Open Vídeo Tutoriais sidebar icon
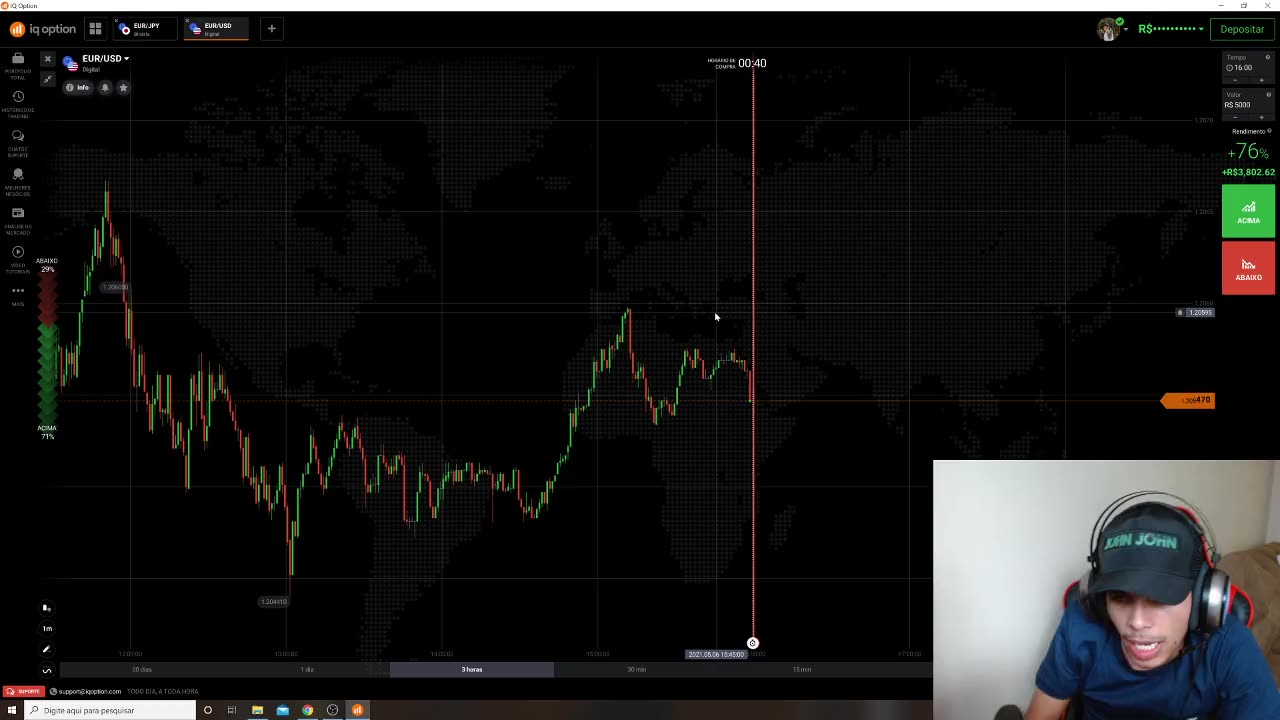 click(18, 258)
